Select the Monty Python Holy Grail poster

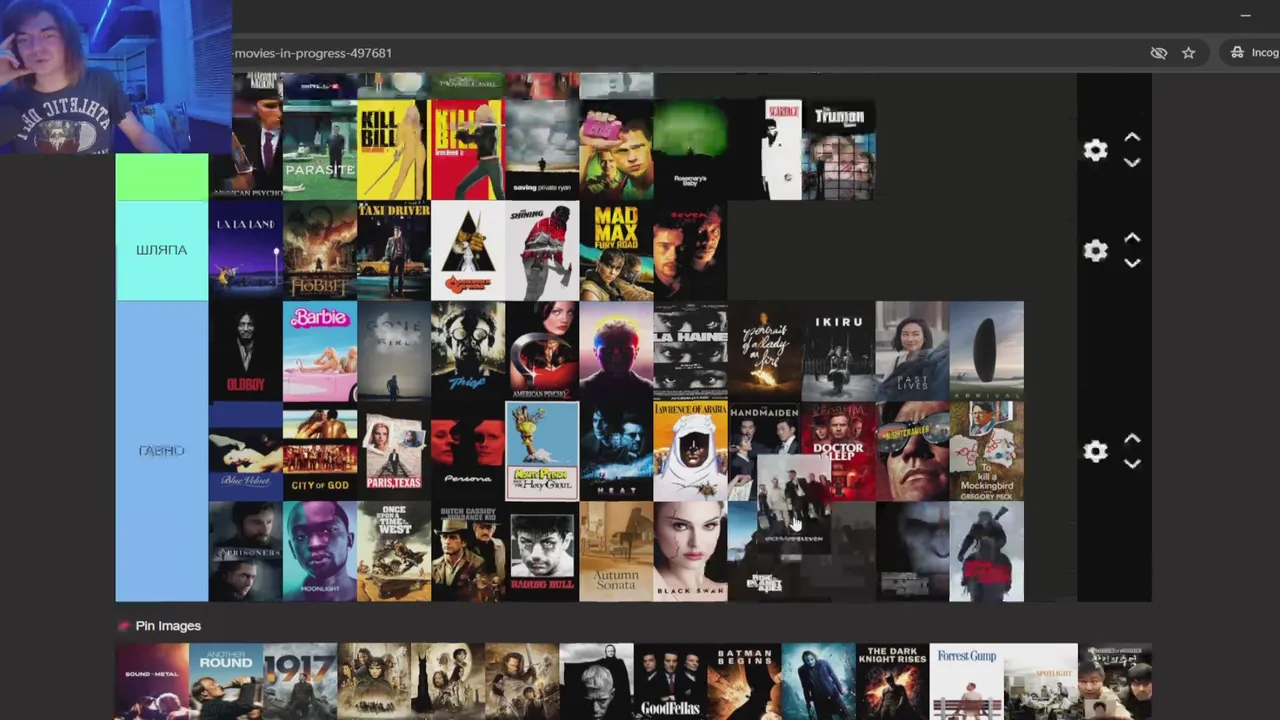542,451
